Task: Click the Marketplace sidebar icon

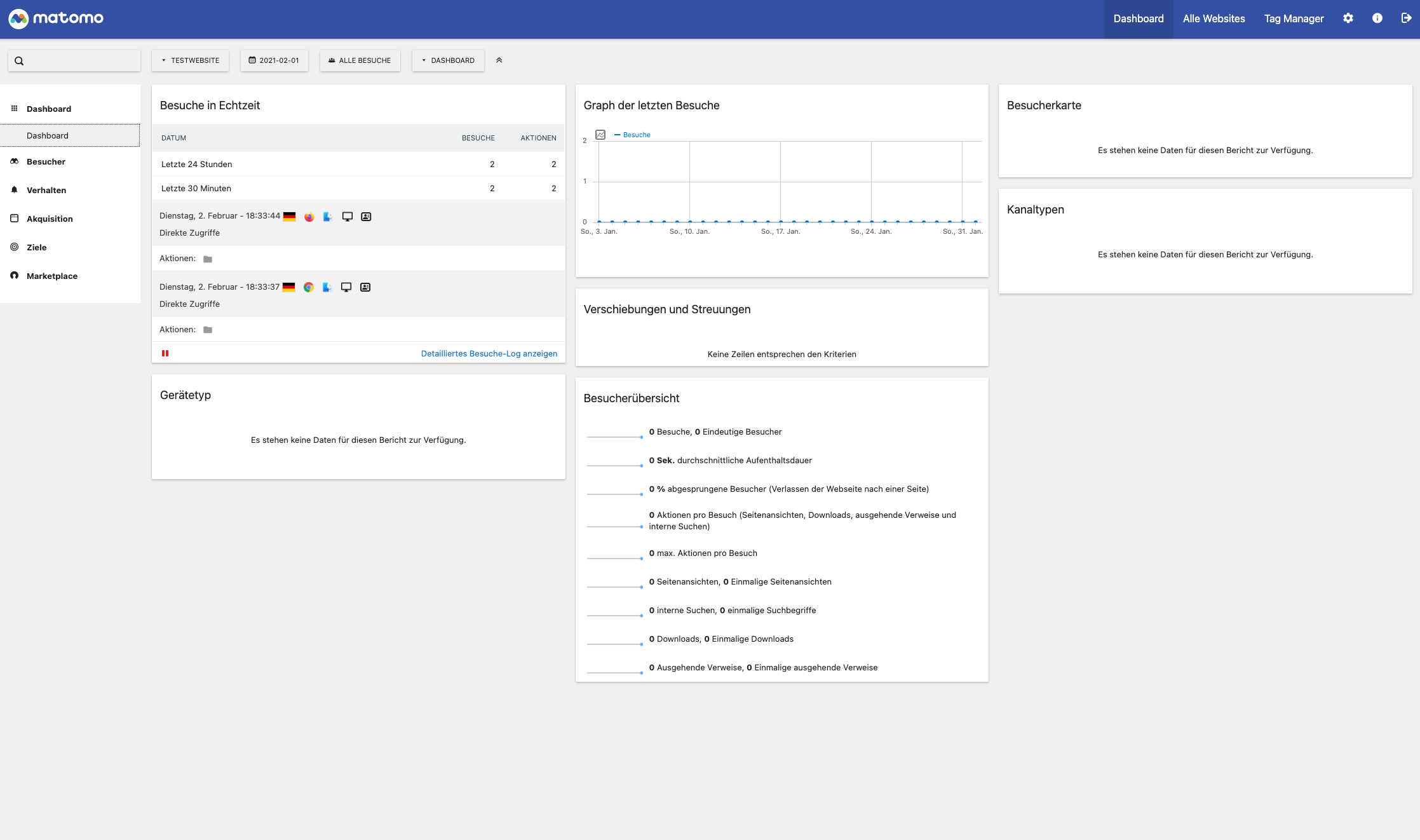Action: (14, 276)
